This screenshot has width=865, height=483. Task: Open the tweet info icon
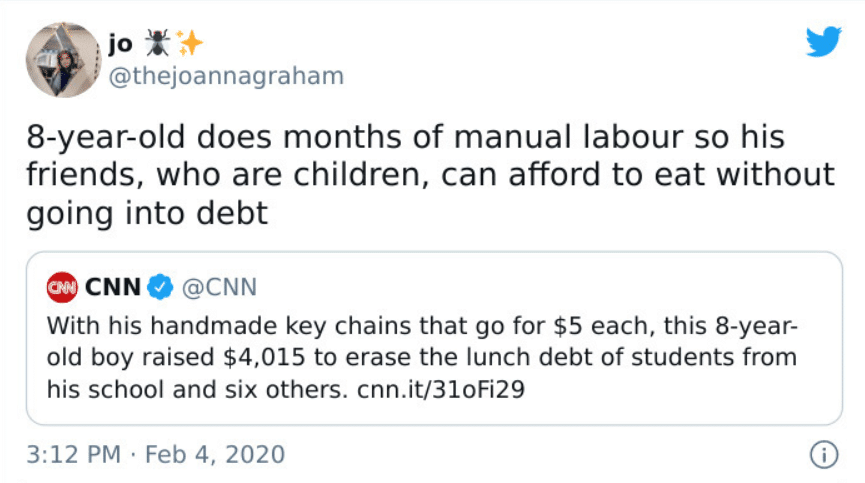(824, 455)
